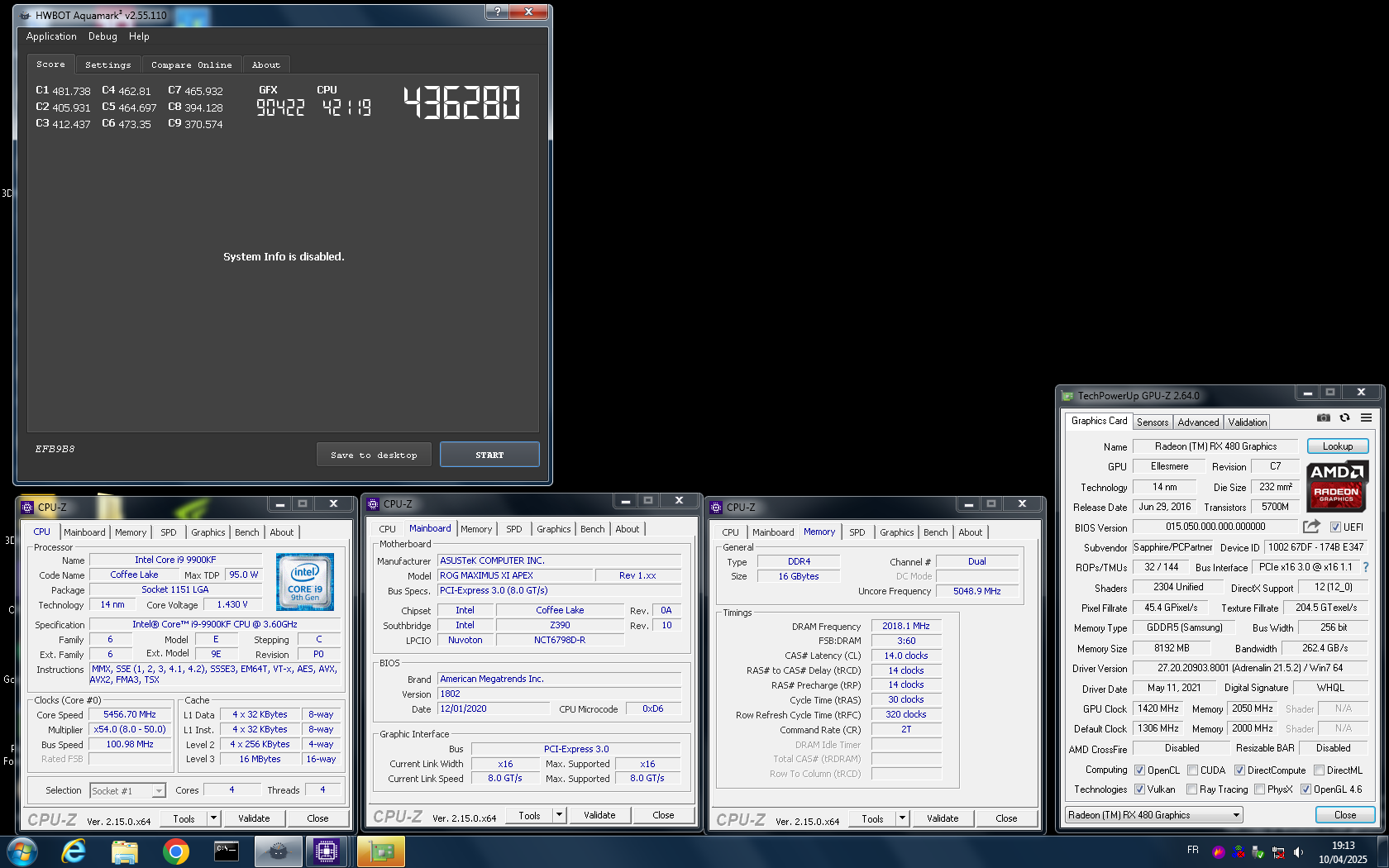The image size is (1389, 868).
Task: Toggle the DirectML checkbox
Action: pyautogui.click(x=1319, y=770)
